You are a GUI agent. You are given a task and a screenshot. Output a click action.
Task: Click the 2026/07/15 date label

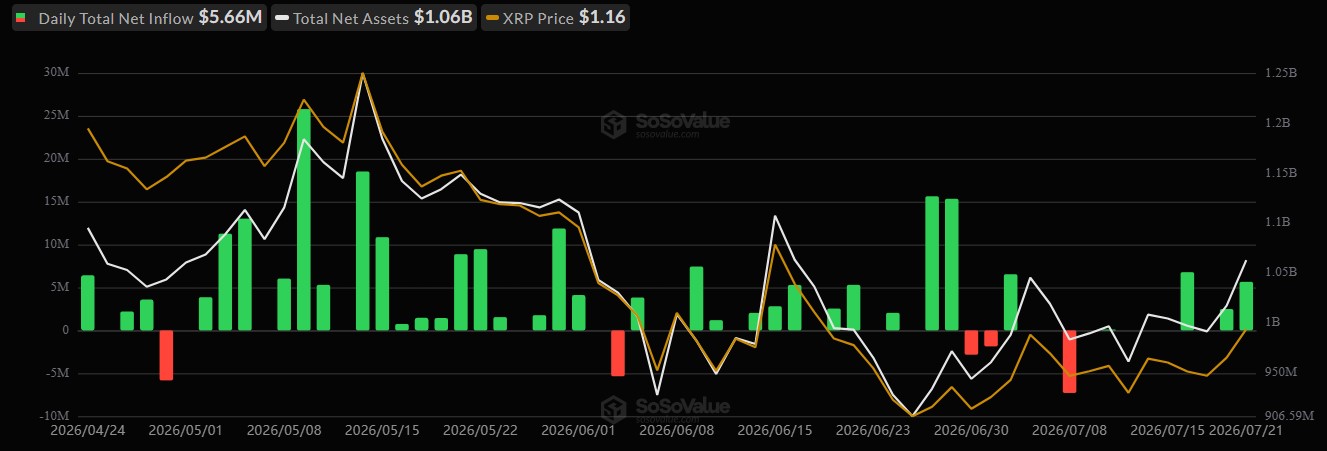[1166, 431]
